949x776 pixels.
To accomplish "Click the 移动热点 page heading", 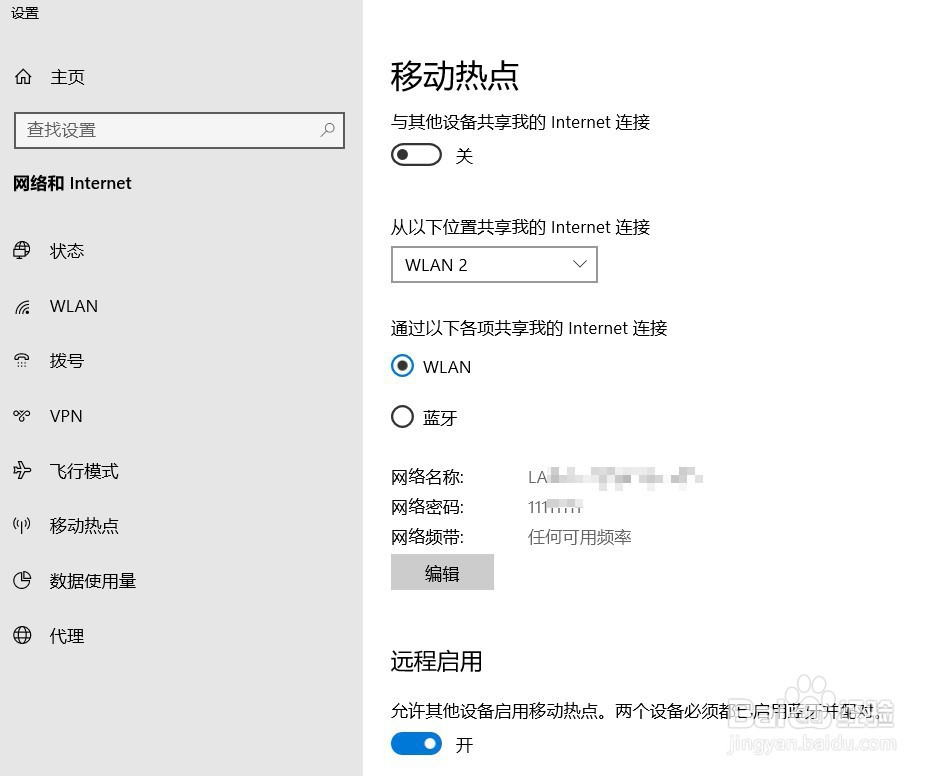I will tap(455, 75).
